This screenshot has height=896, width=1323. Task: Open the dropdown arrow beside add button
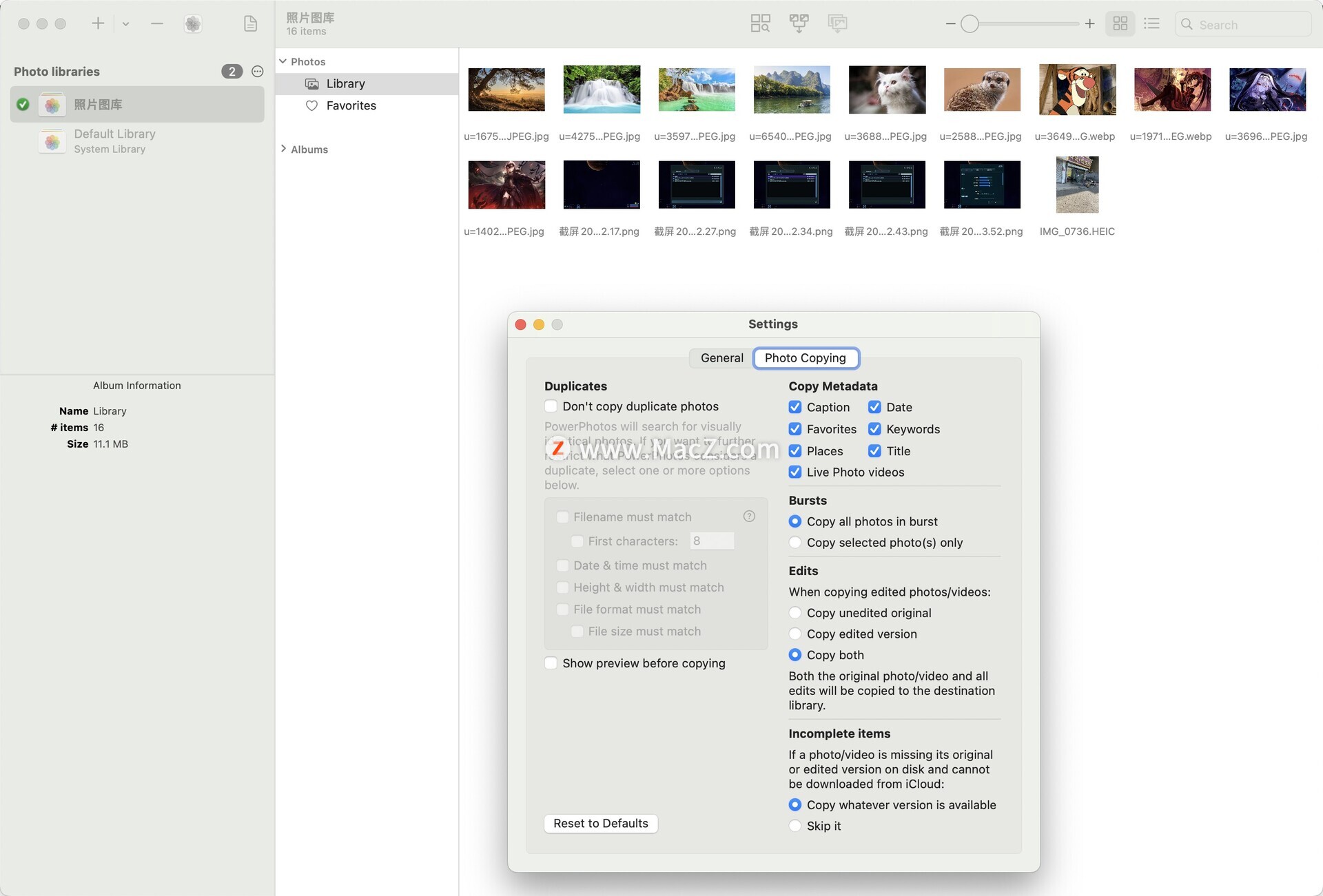point(125,24)
